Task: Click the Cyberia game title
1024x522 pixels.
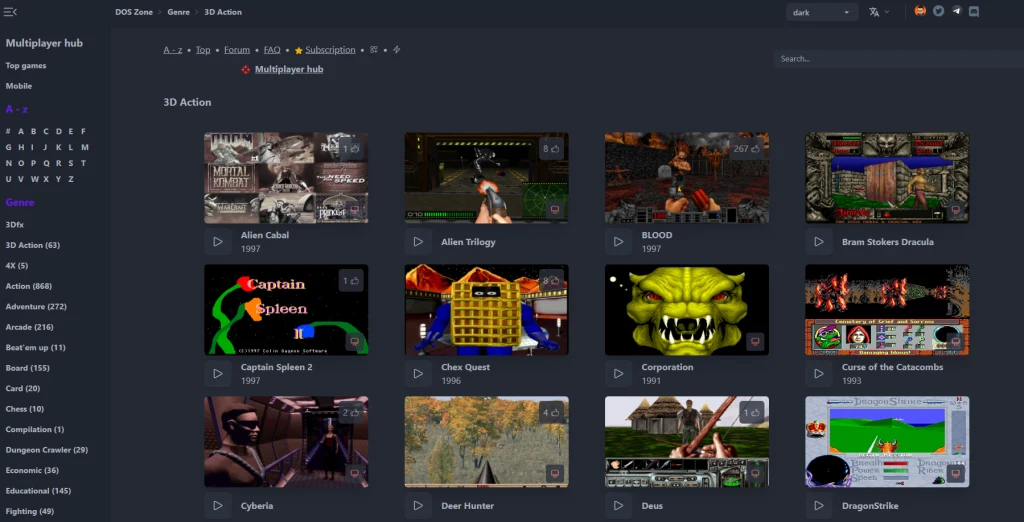Action: pyautogui.click(x=257, y=506)
